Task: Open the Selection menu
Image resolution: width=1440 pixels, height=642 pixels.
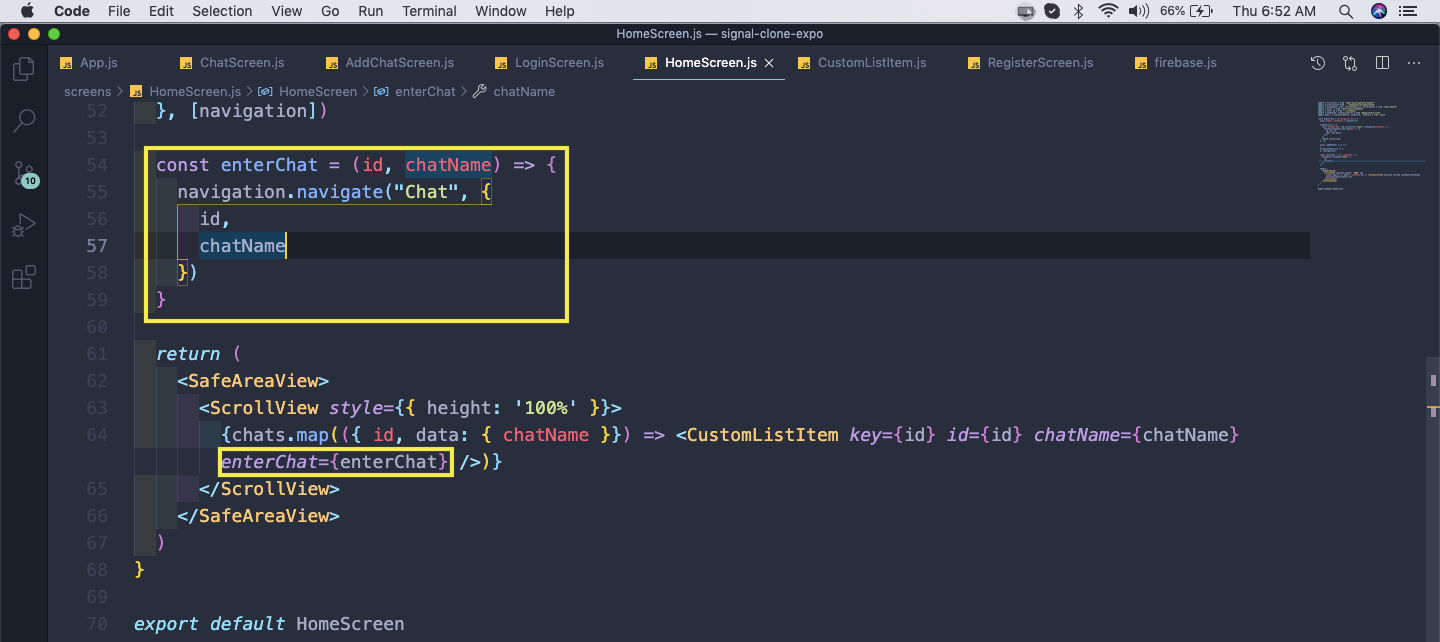Action: click(222, 11)
